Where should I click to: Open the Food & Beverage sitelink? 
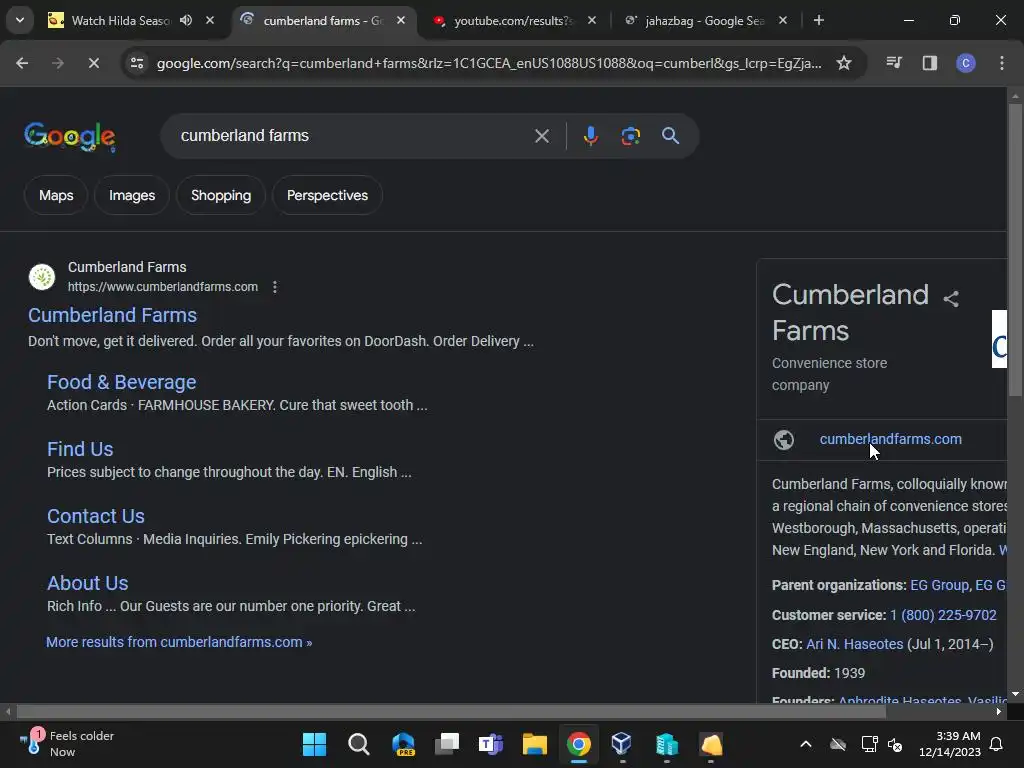pos(121,382)
